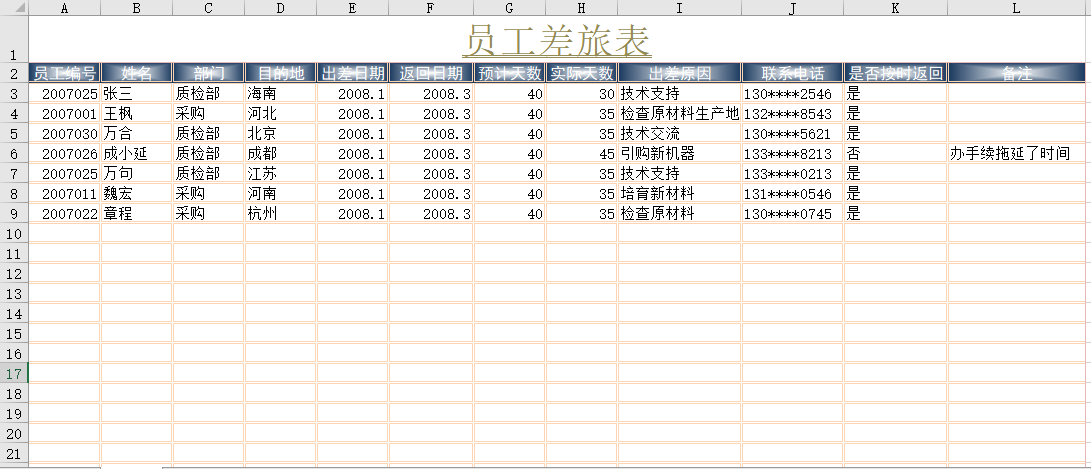1091x469 pixels.
Task: Click the 员工编号 header cell
Action: coord(65,73)
